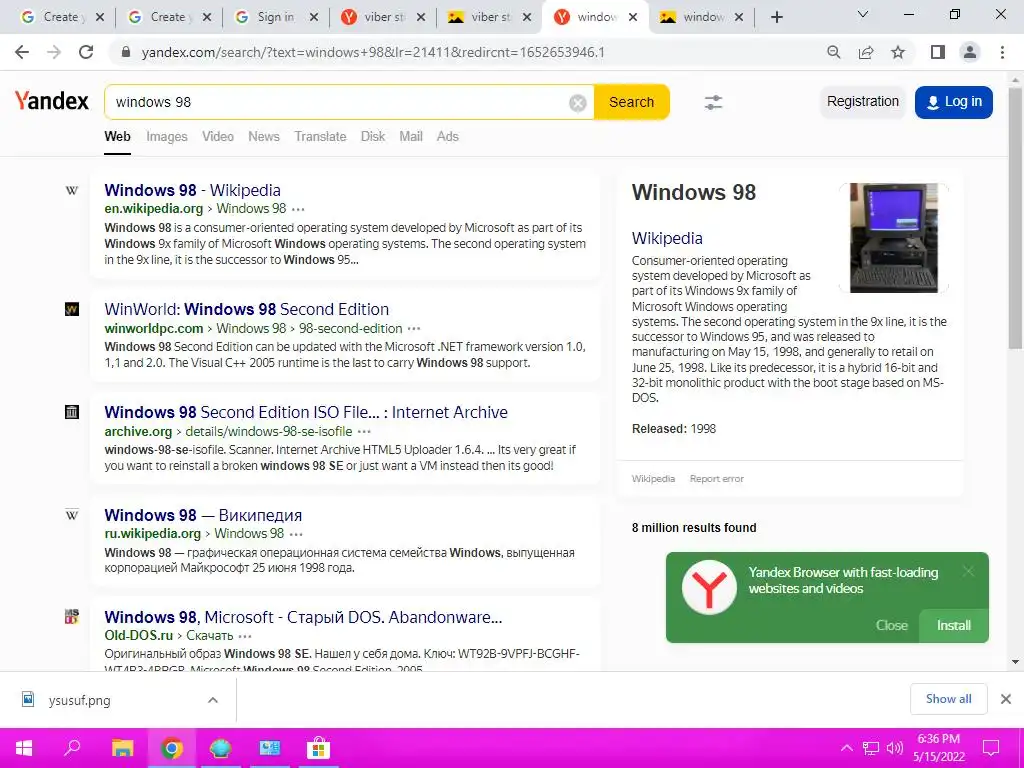Go back with the browser back arrow
This screenshot has width=1024, height=768.
pos(22,52)
